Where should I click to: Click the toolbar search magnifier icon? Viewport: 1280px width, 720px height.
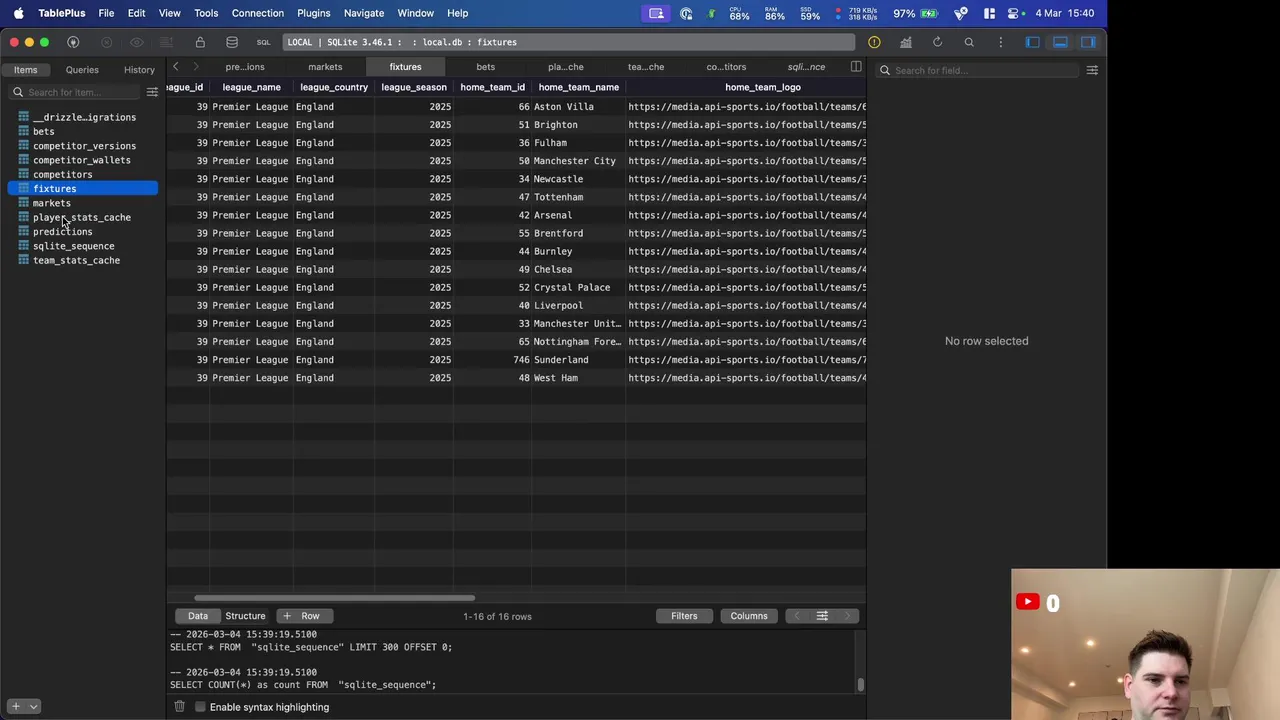969,42
